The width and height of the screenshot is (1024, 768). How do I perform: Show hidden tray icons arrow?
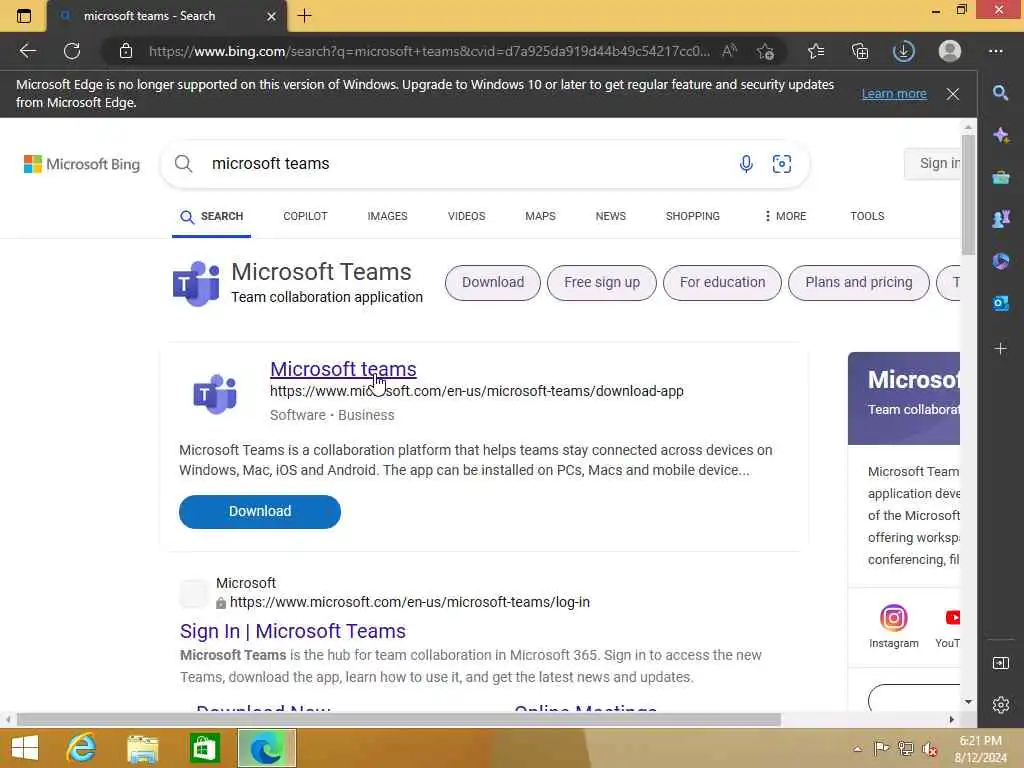[x=857, y=749]
